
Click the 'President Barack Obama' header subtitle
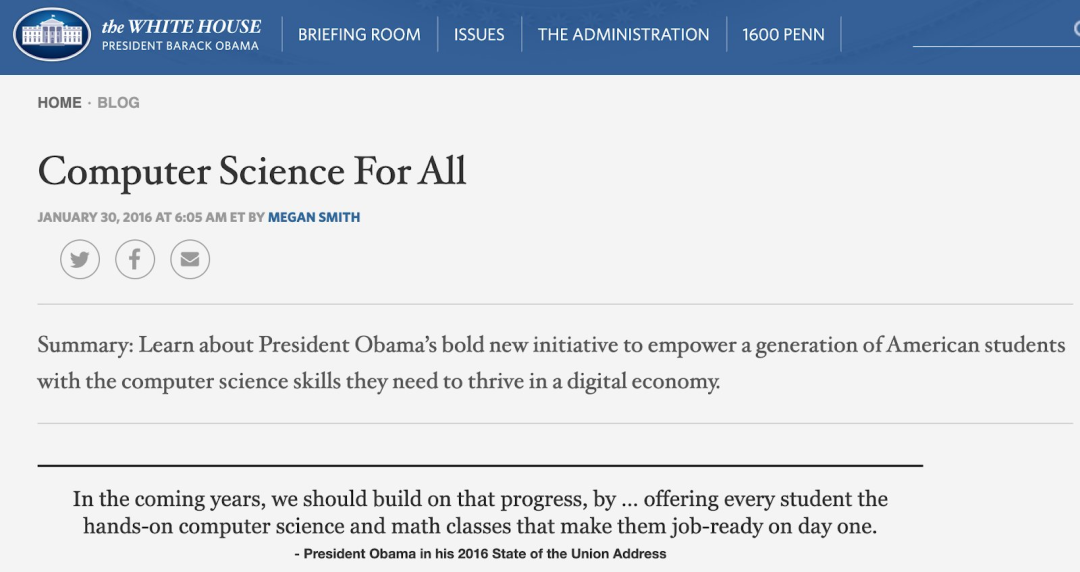coord(180,46)
